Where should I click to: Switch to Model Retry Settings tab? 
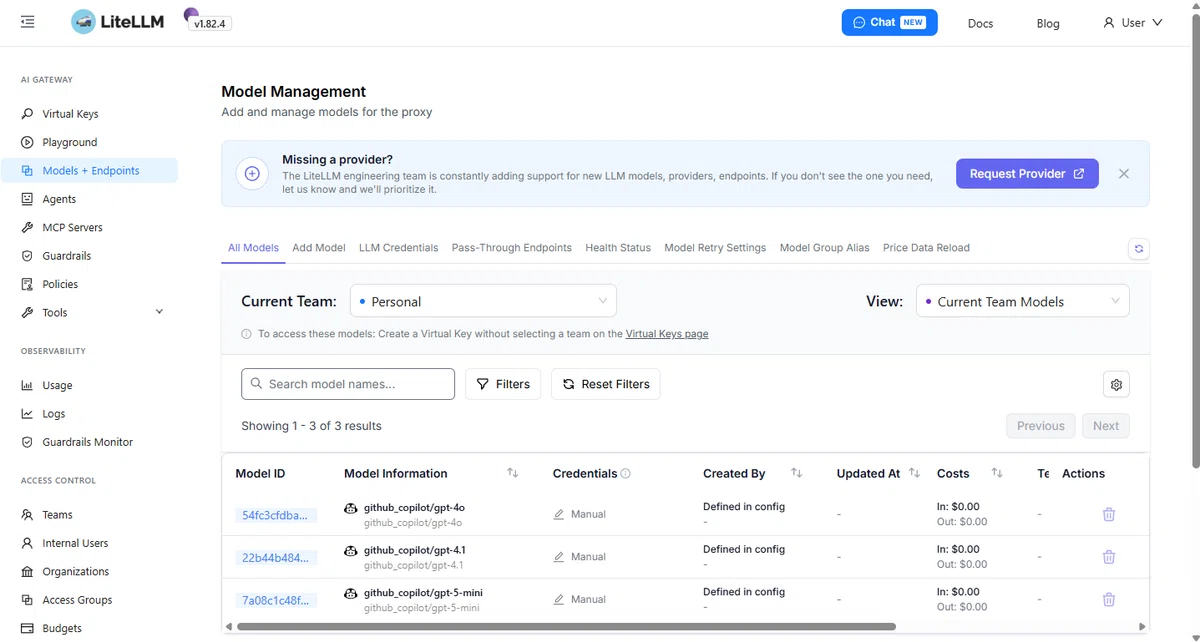[715, 247]
